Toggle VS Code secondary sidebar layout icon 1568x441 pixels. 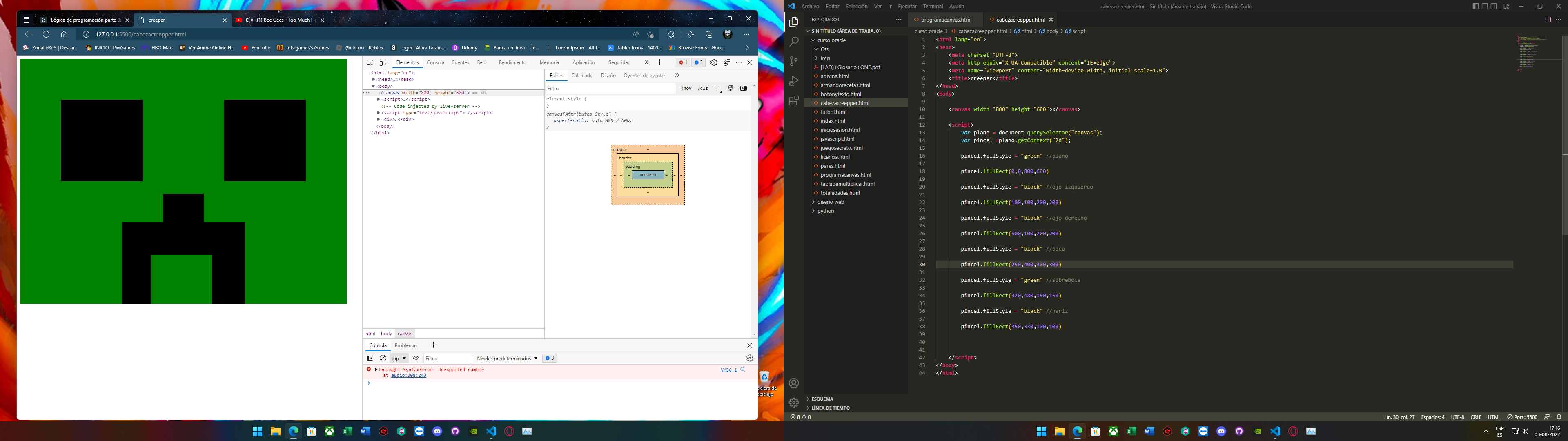(1494, 6)
